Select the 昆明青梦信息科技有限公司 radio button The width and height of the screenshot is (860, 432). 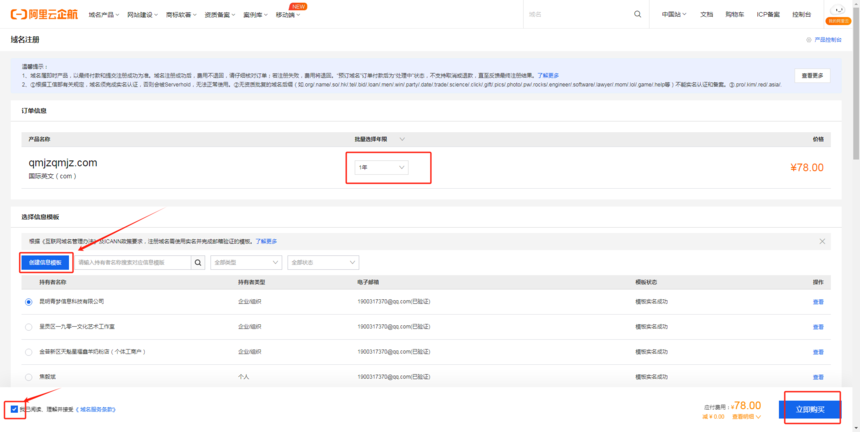(27, 301)
